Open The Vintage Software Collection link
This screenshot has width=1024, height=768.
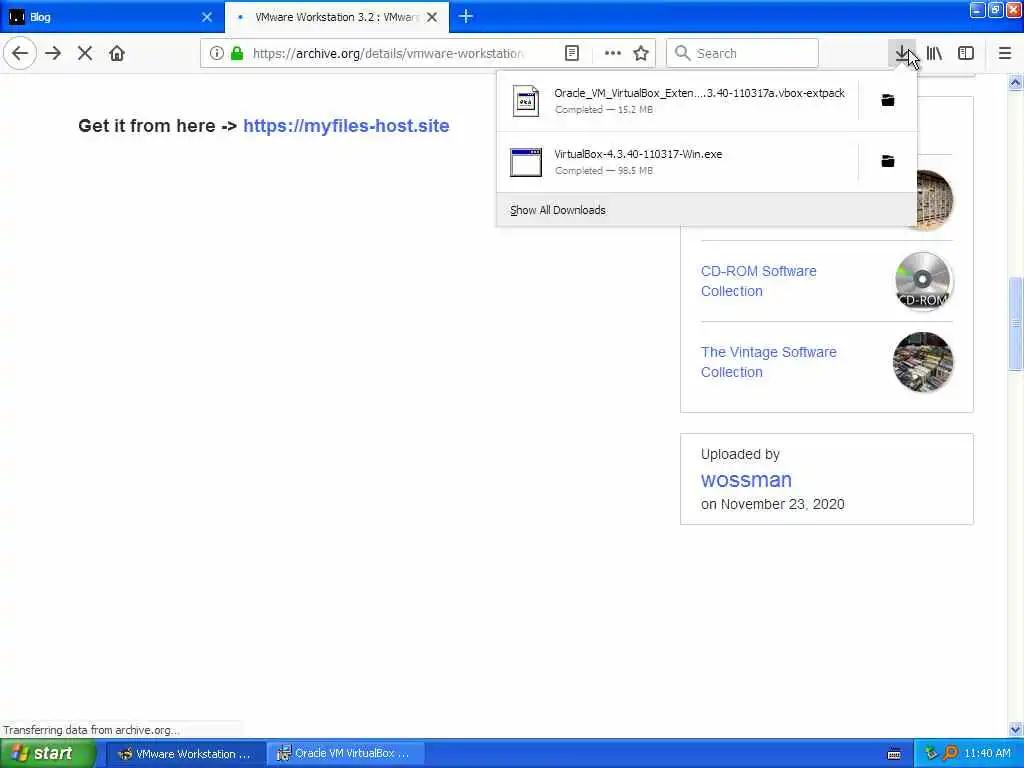click(x=768, y=362)
